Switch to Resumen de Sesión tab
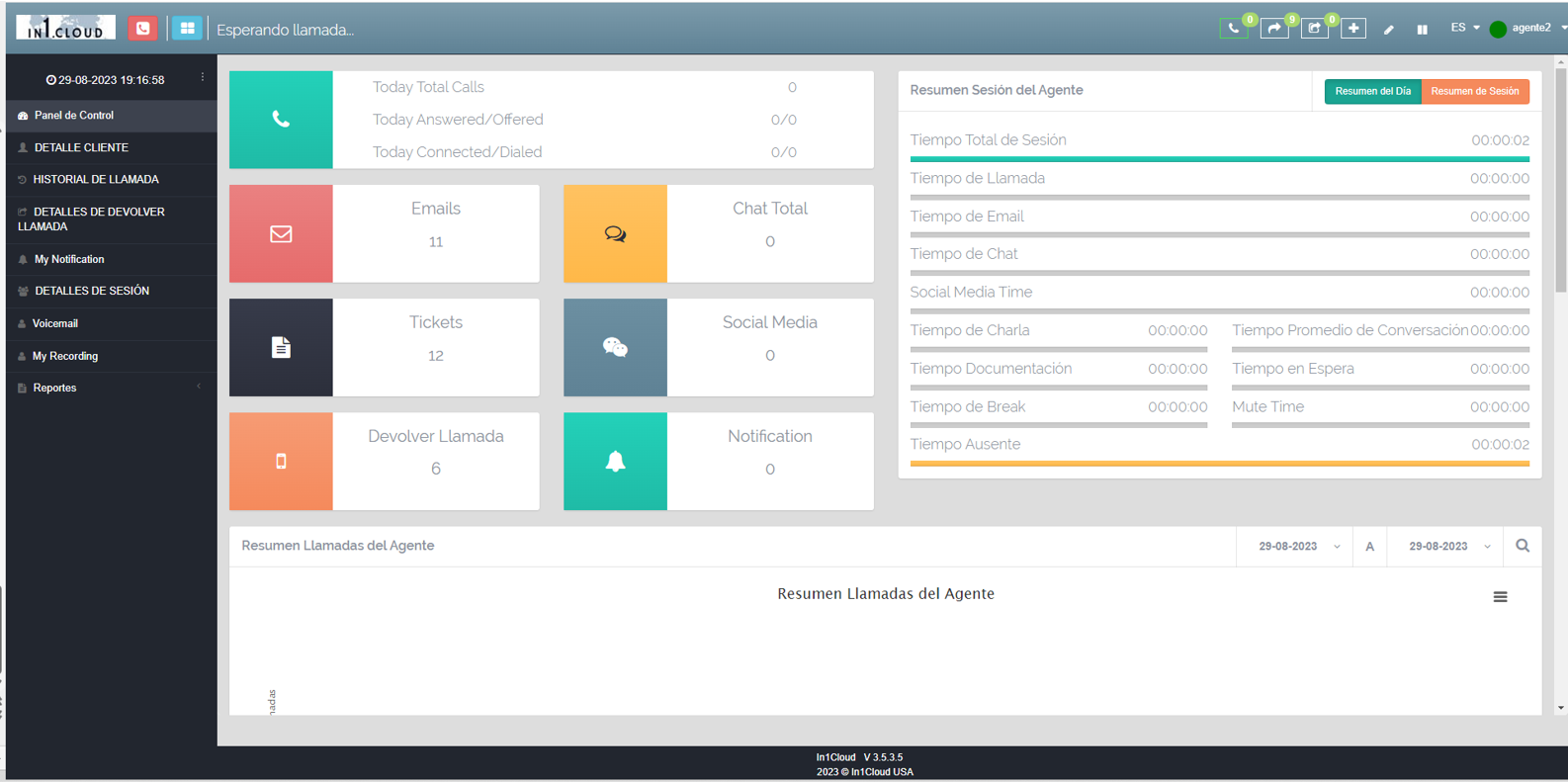 [x=1475, y=91]
